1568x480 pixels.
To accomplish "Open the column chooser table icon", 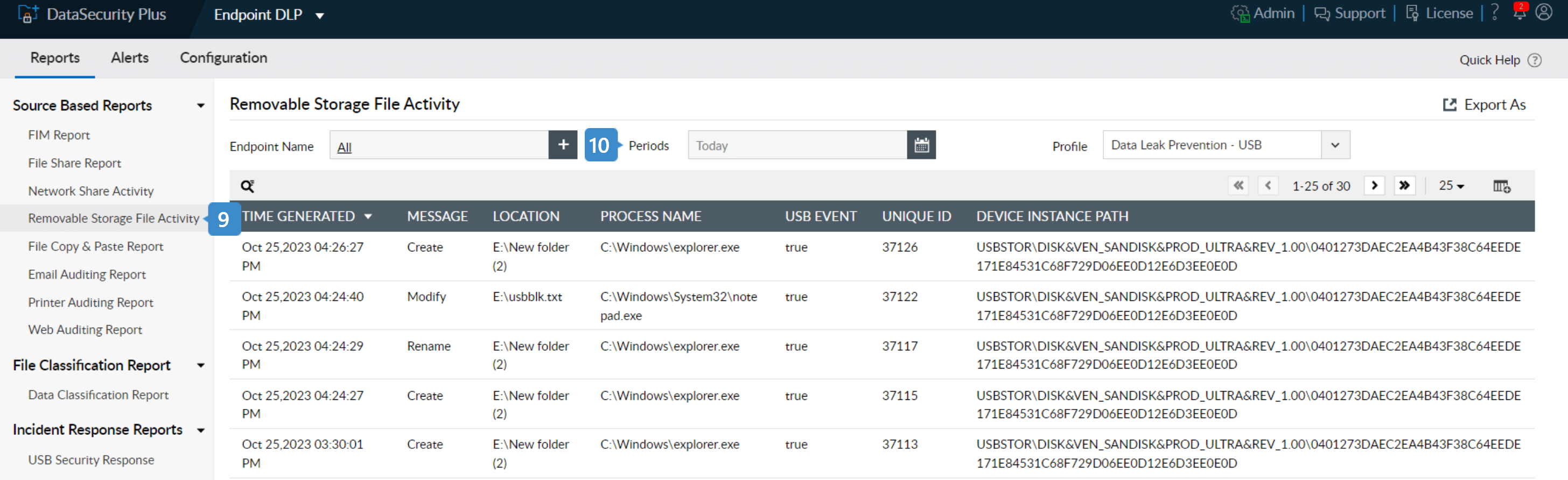I will (x=1501, y=186).
